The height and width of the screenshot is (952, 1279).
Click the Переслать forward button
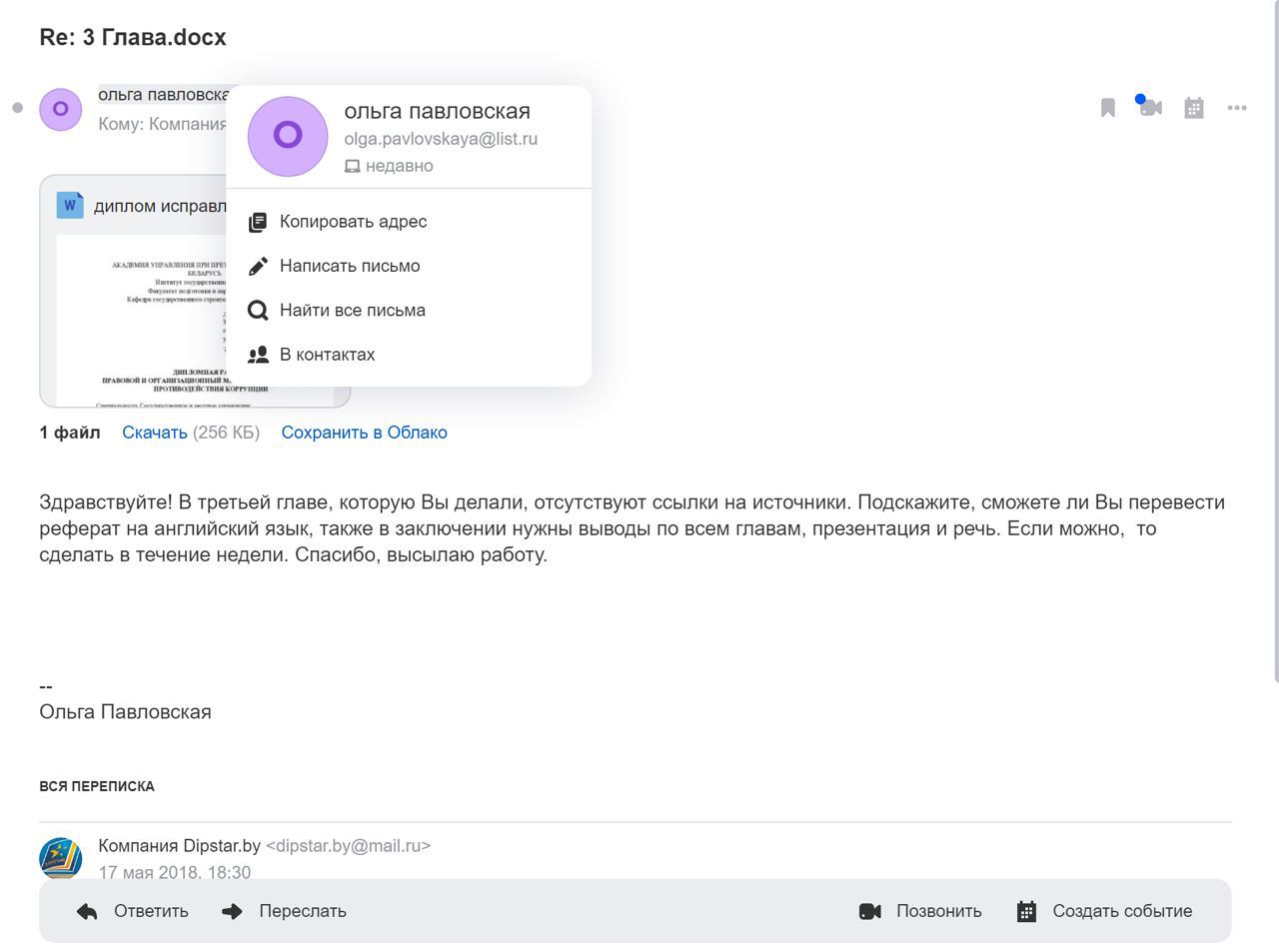point(284,911)
